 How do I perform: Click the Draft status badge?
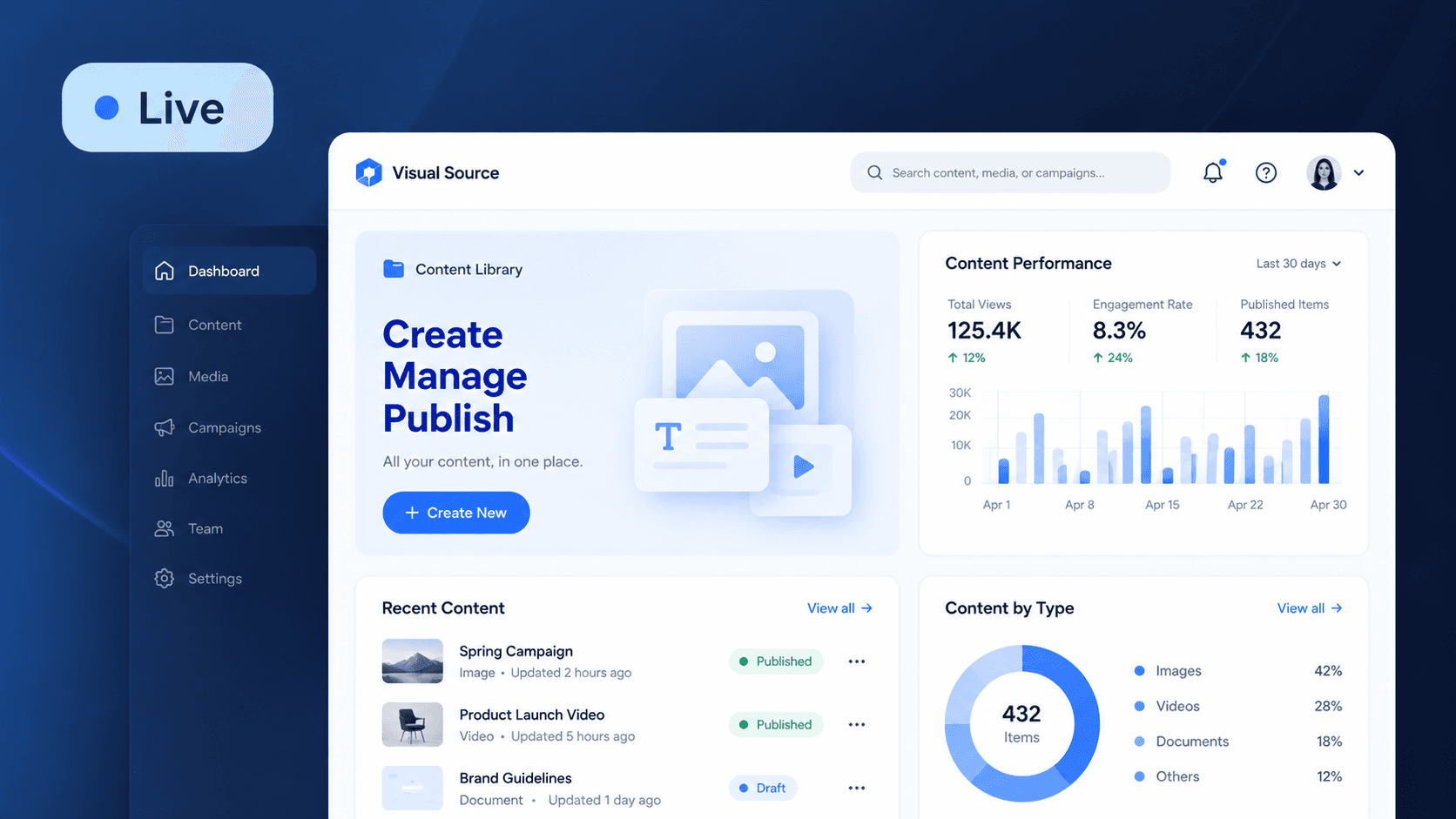[x=763, y=788]
